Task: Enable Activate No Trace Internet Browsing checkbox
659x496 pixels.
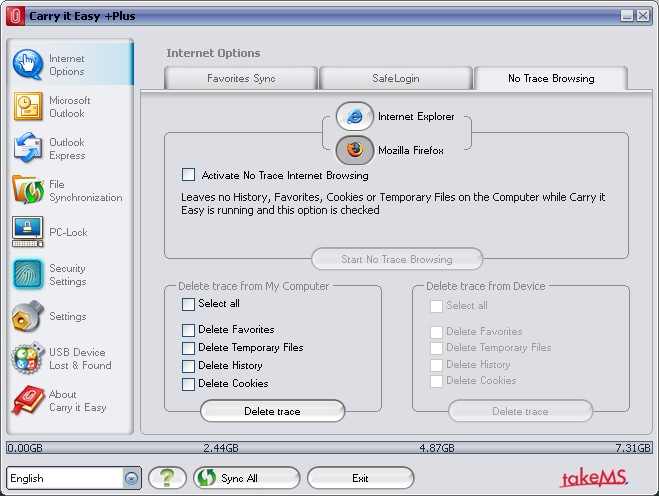Action: [188, 174]
